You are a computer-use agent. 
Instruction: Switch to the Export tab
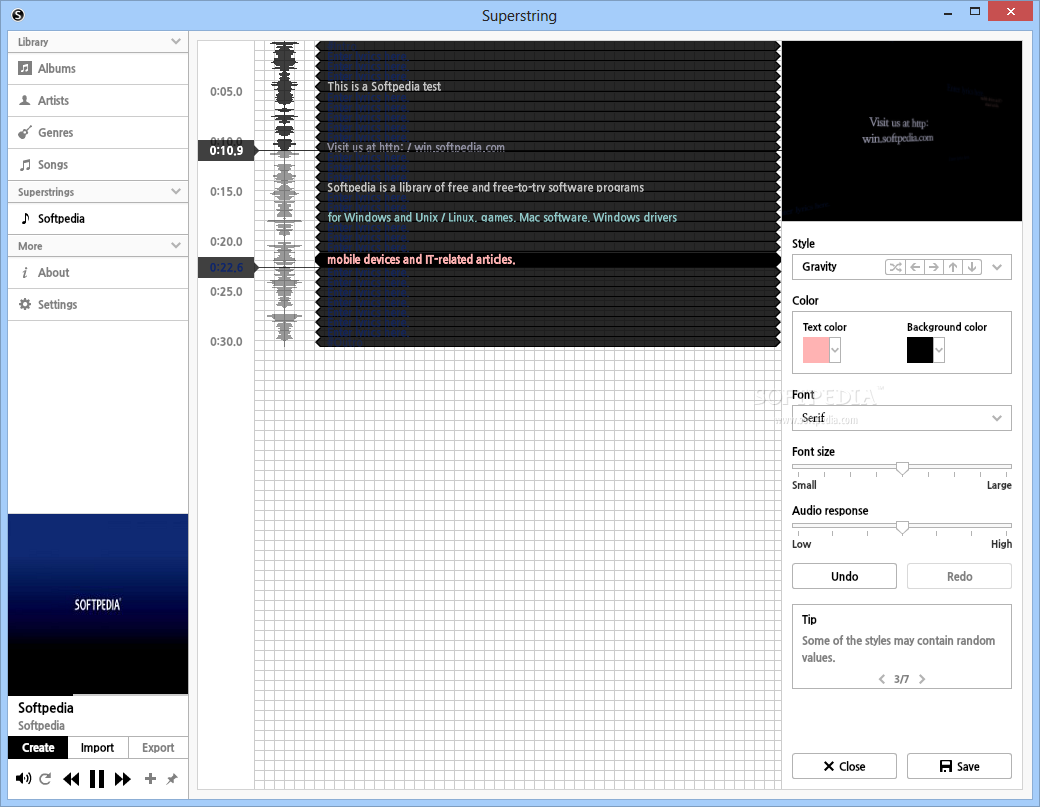click(x=158, y=747)
